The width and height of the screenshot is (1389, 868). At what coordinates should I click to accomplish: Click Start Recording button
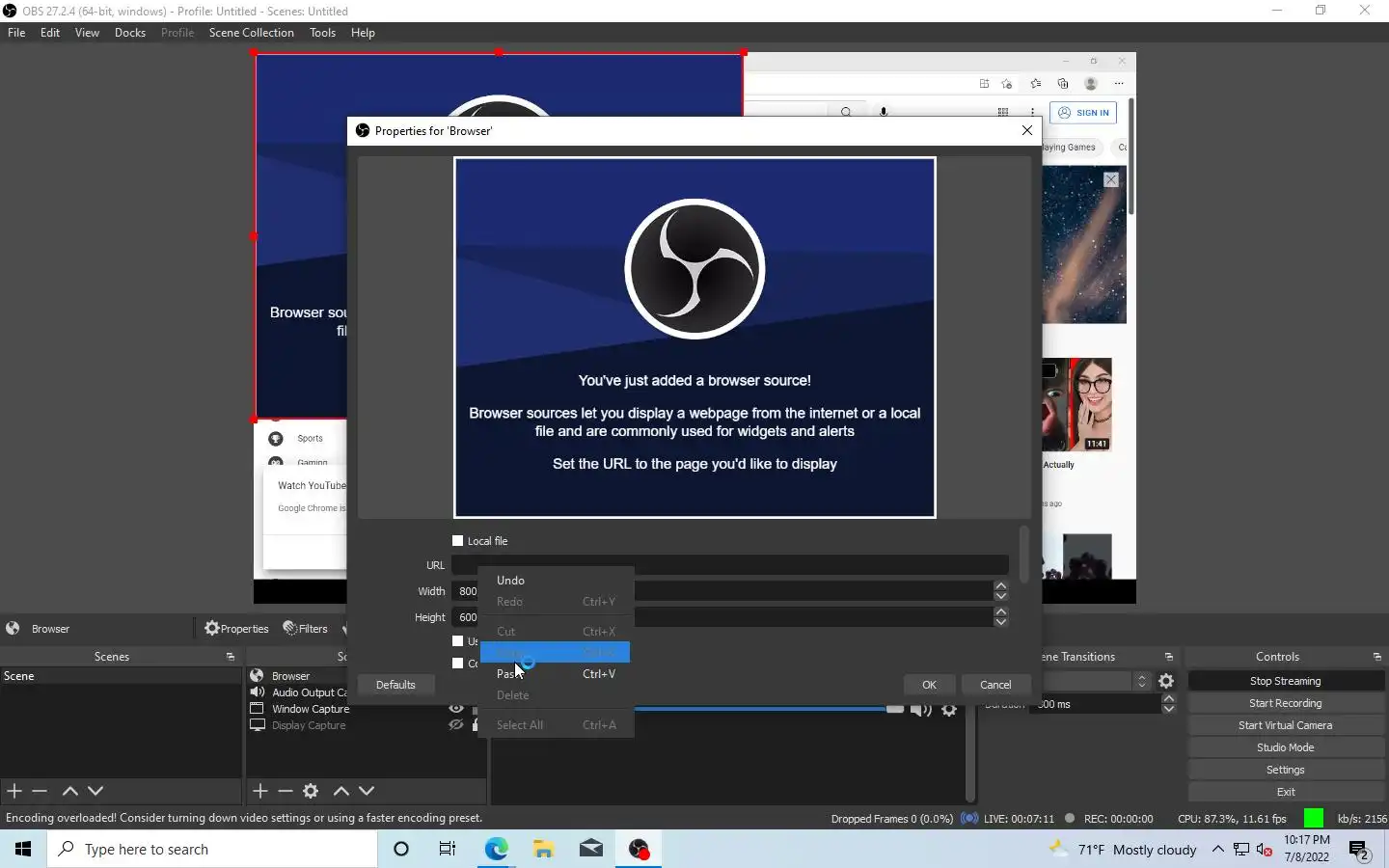click(x=1286, y=703)
